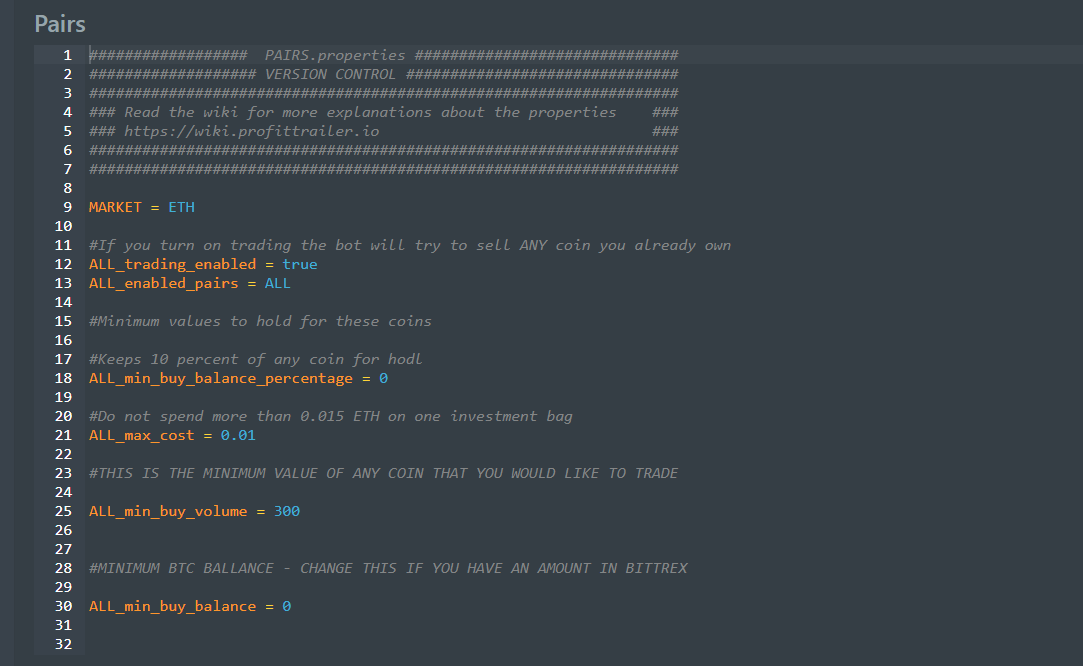Click the ETH value of MARKET
Image resolution: width=1083 pixels, height=666 pixels.
coord(181,207)
